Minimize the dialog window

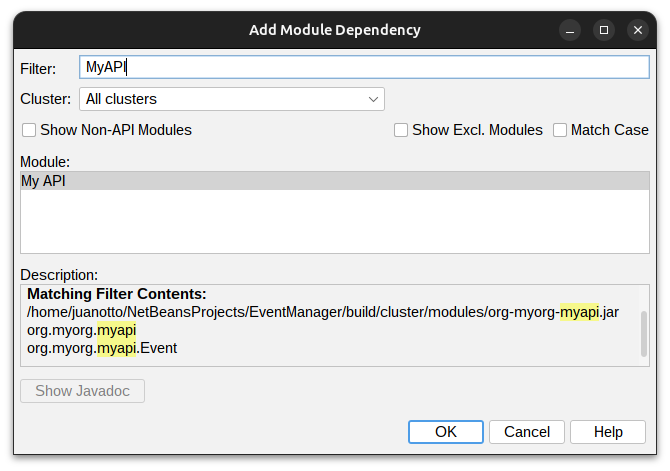pos(569,30)
